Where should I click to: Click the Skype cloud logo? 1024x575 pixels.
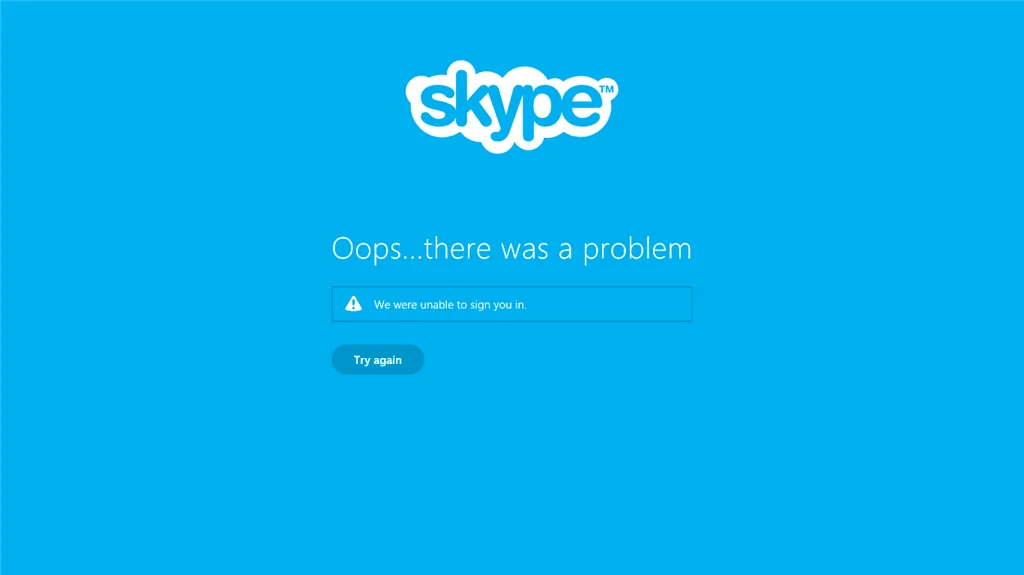click(511, 107)
